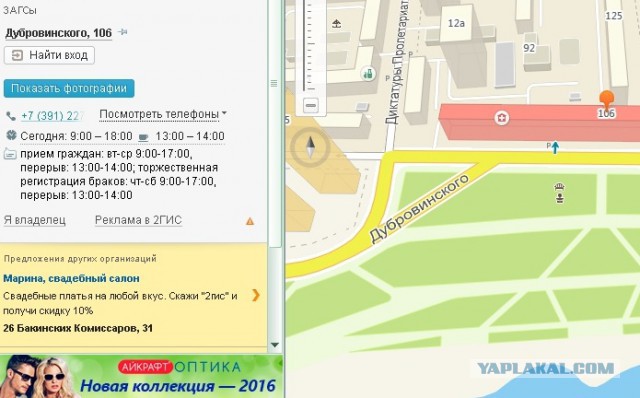This screenshot has width=640, height=398.
Task: Open the Реклама в 2ГИС link
Action: pyautogui.click(x=138, y=220)
